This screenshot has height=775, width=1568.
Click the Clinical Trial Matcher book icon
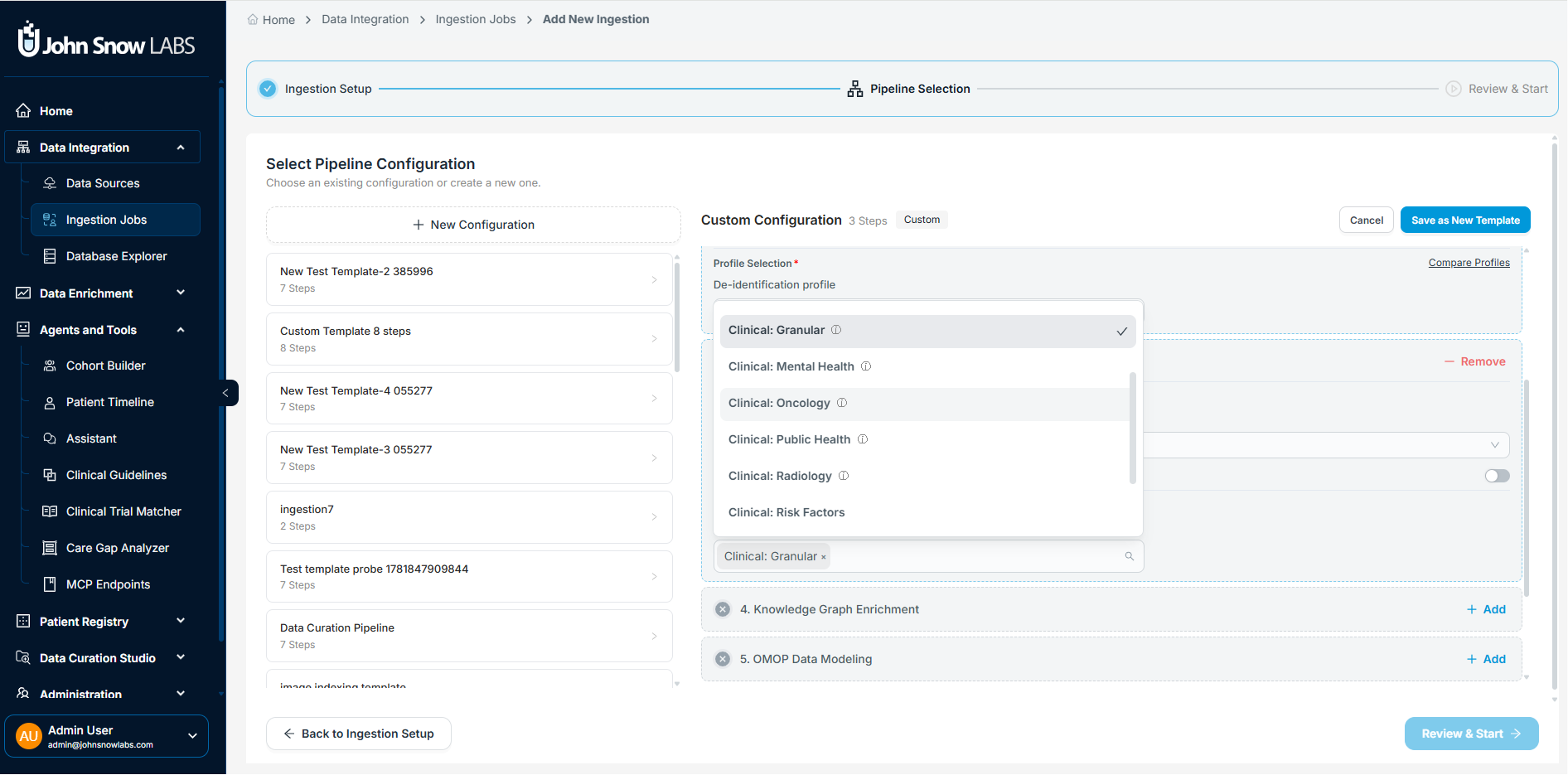click(x=50, y=511)
